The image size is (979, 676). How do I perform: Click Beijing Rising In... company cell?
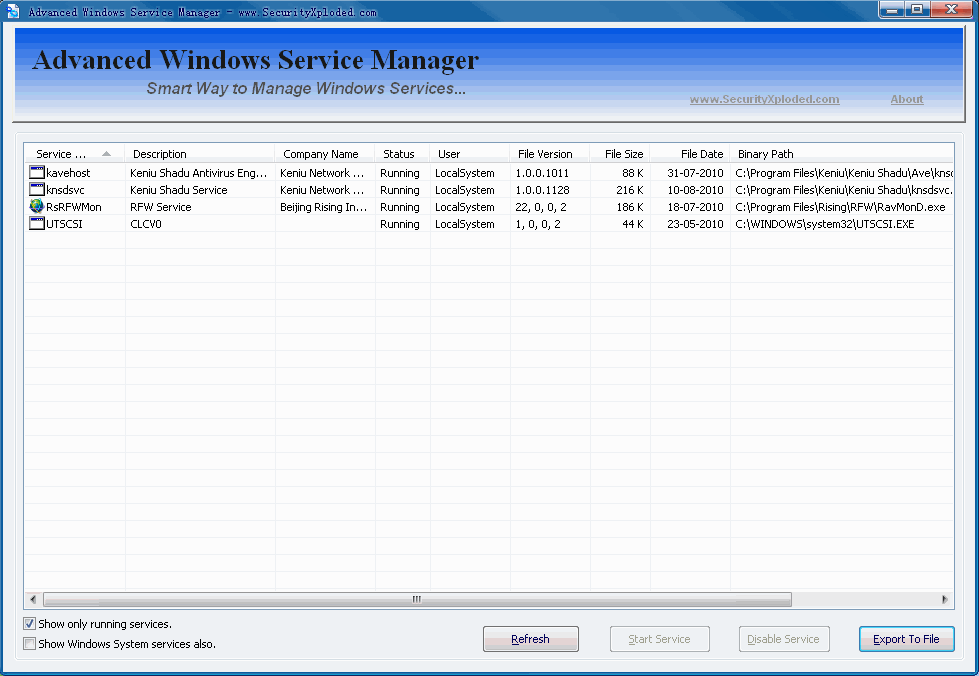click(x=323, y=207)
